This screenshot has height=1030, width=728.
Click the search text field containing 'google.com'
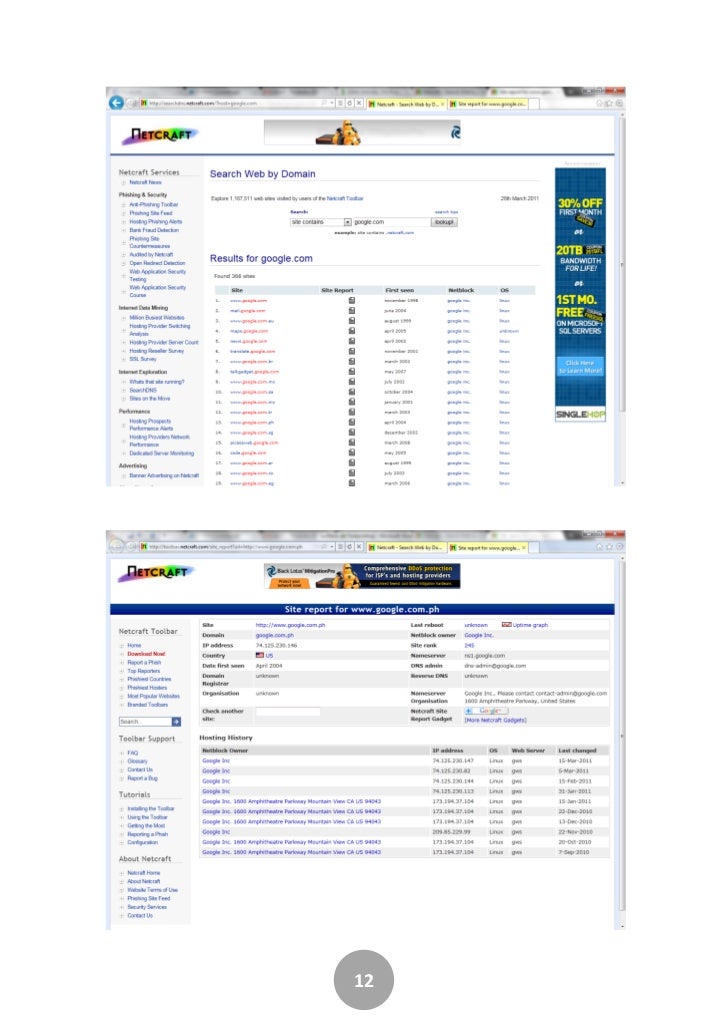click(x=392, y=222)
